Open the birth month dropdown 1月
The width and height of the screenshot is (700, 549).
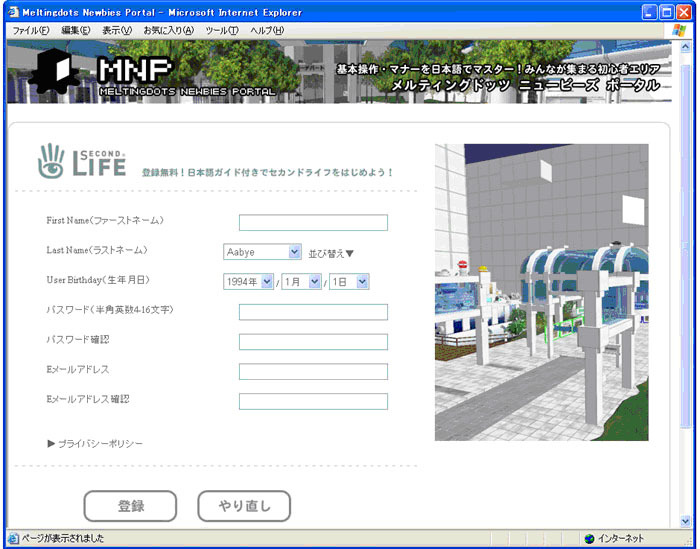(301, 282)
